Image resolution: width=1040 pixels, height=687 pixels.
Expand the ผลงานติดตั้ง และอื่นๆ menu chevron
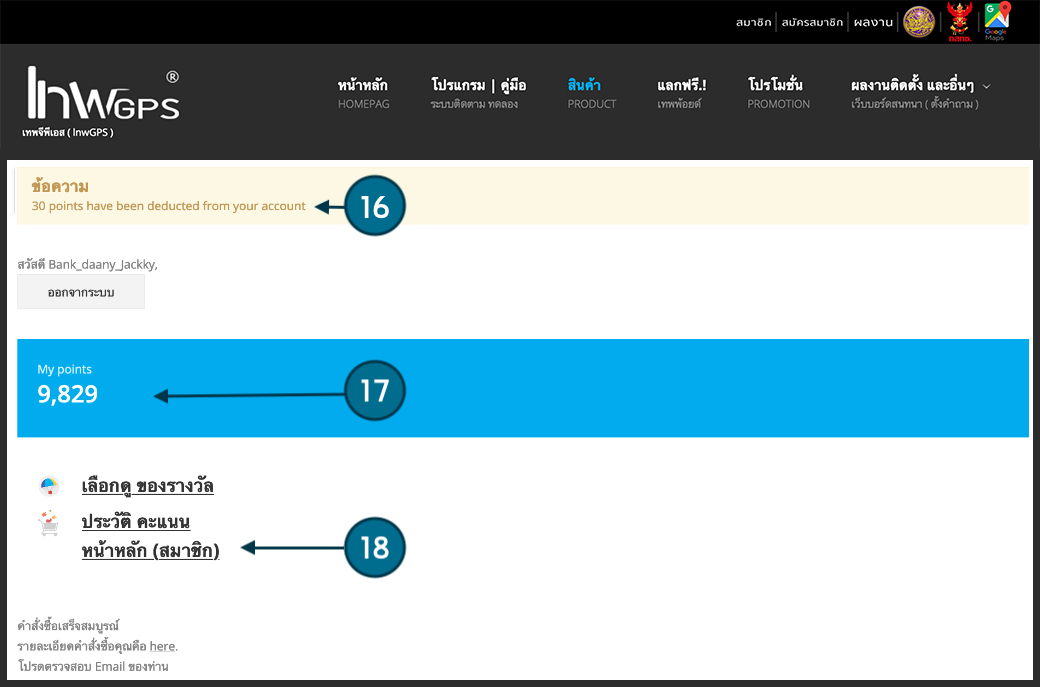[x=987, y=86]
